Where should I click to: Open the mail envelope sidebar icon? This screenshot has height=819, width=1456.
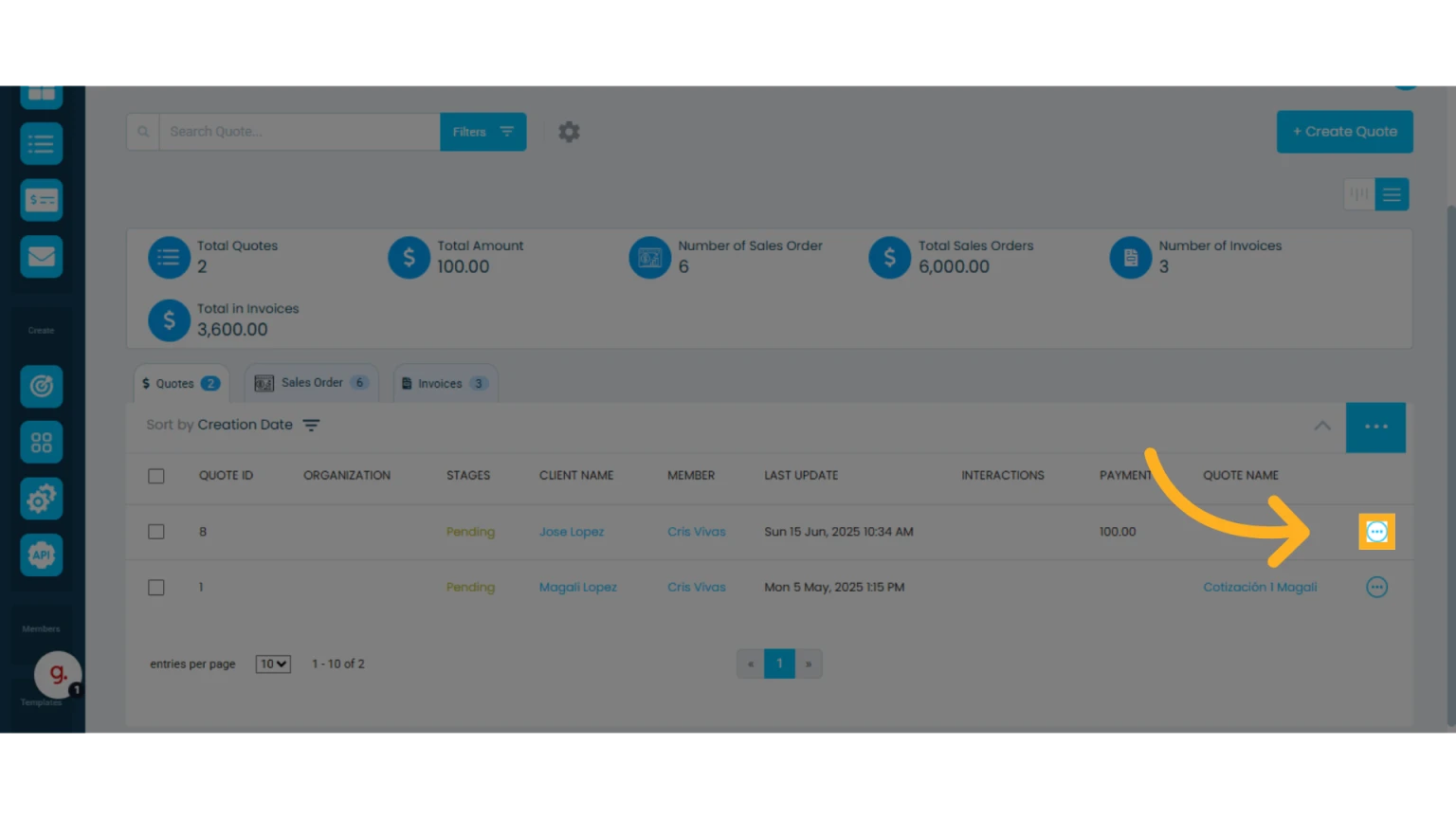pos(41,256)
